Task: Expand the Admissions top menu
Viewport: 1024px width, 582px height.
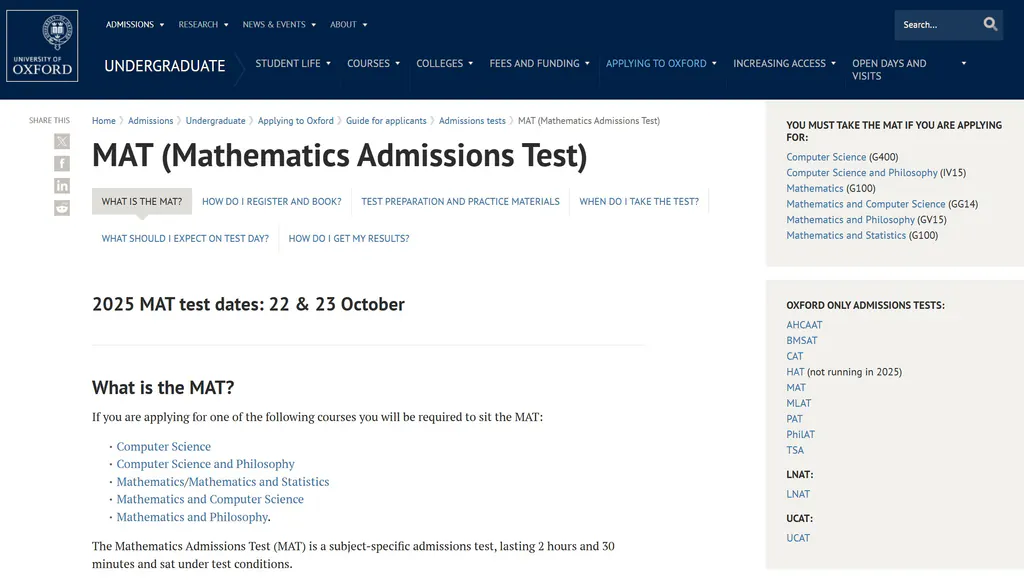Action: pyautogui.click(x=135, y=25)
